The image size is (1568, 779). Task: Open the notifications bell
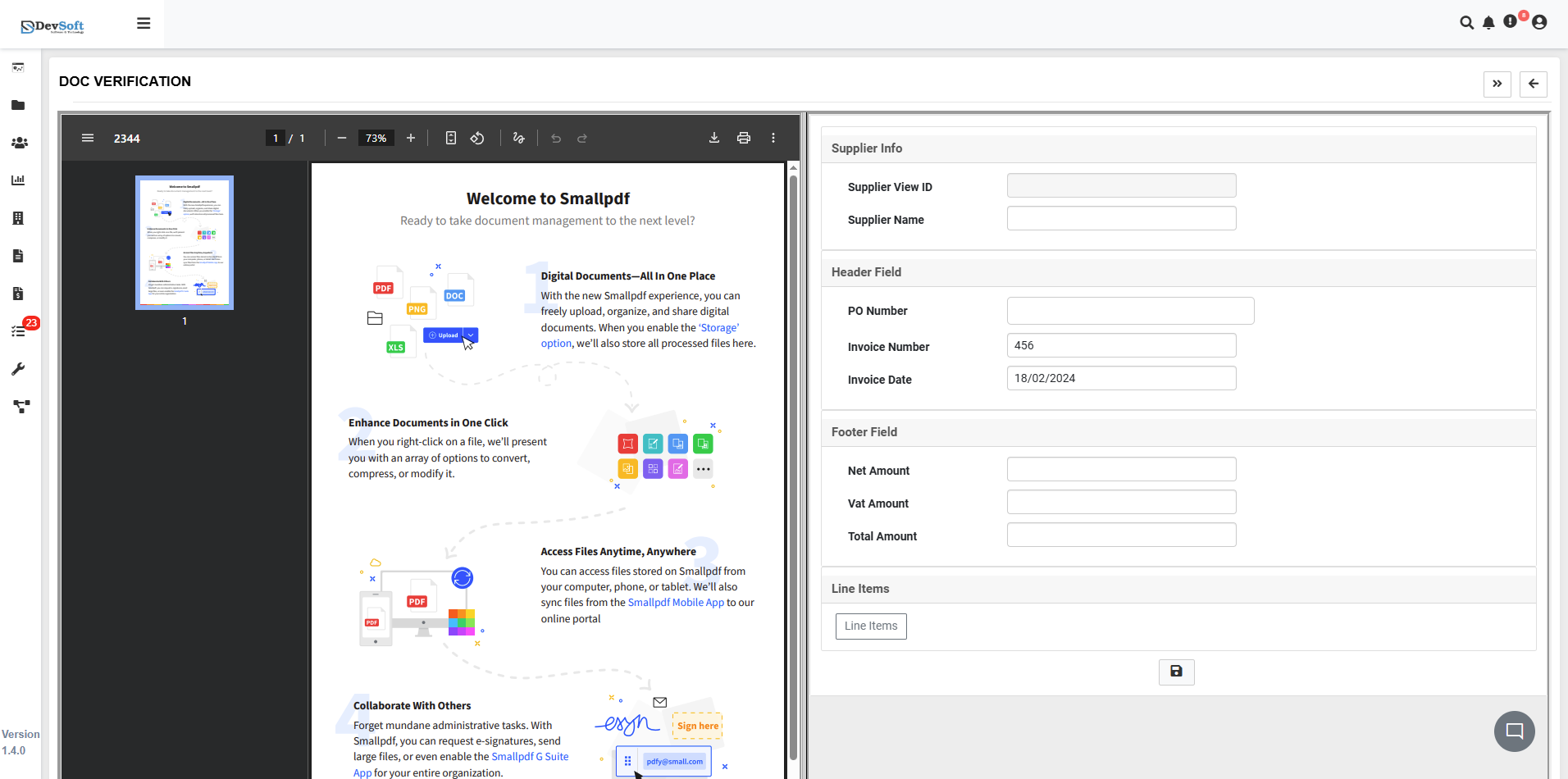(x=1488, y=23)
